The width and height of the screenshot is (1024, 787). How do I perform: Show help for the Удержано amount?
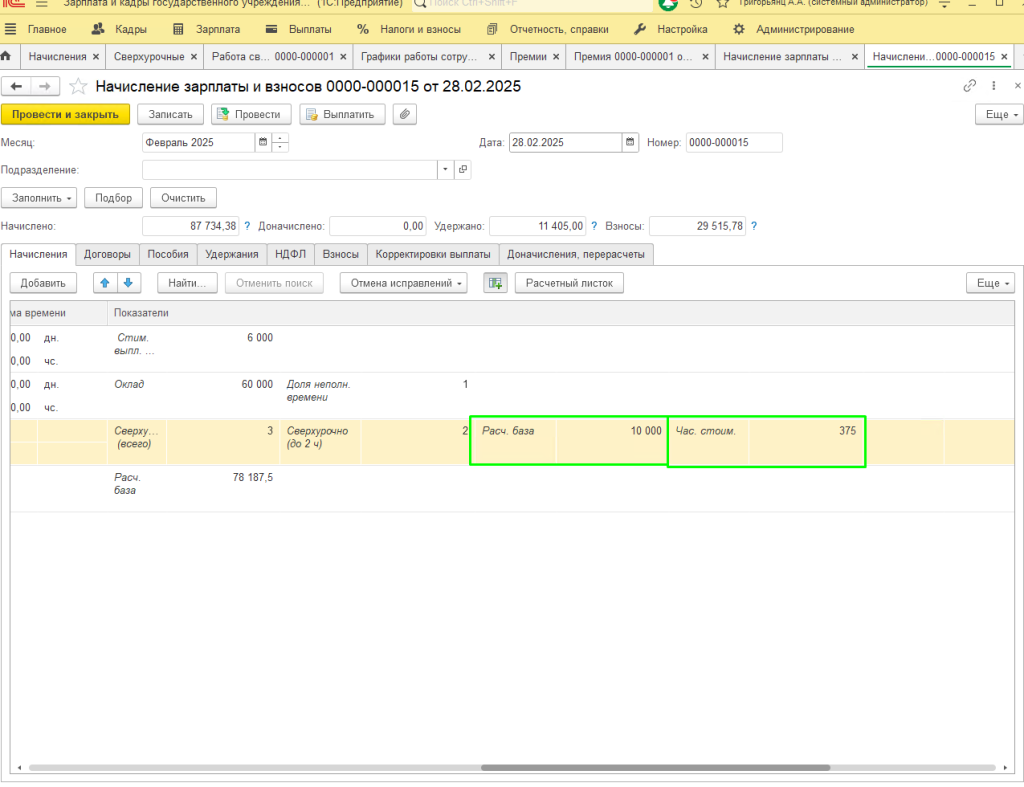point(594,226)
